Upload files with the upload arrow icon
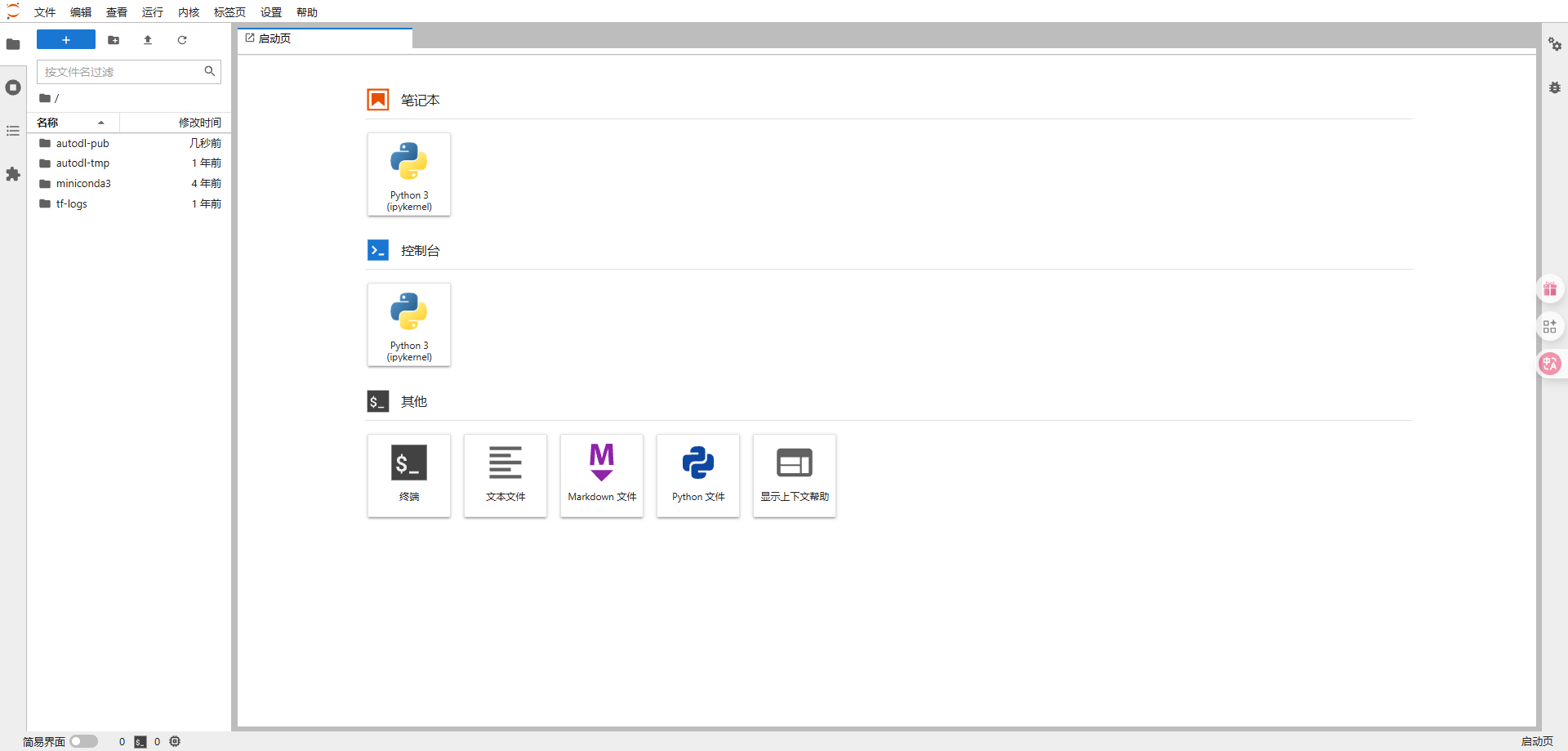 (x=148, y=40)
